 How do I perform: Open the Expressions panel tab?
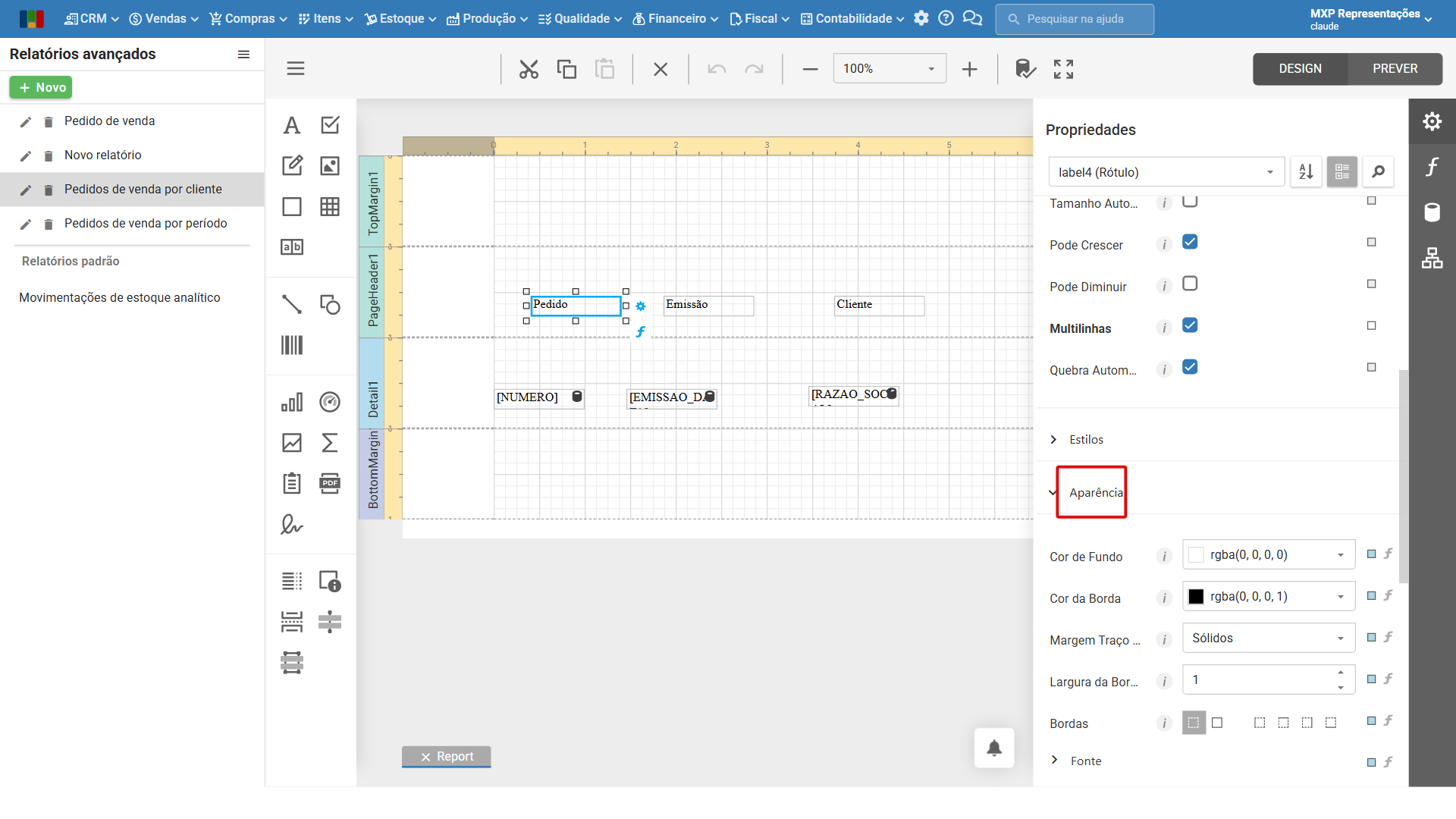(x=1432, y=167)
